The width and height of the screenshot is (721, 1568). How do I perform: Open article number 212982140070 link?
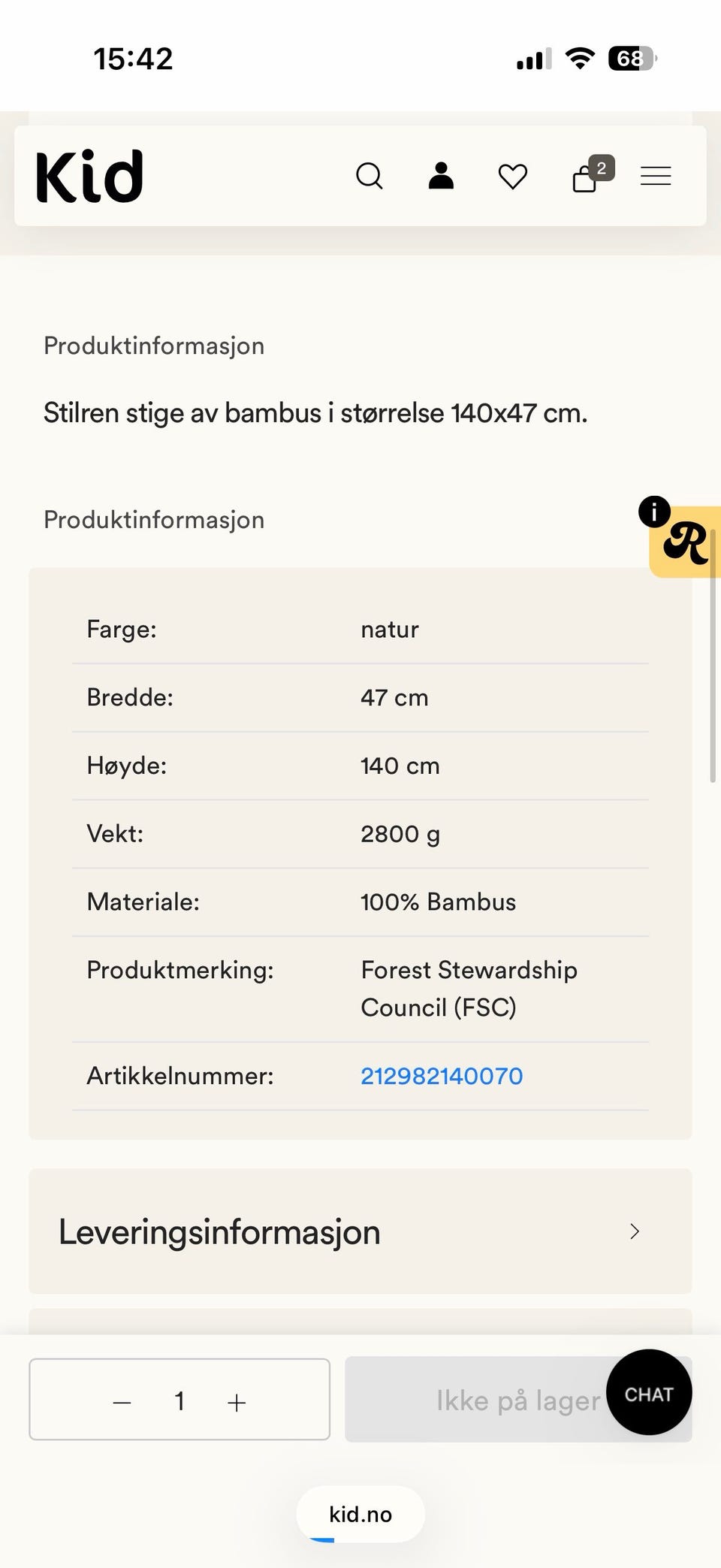pos(442,1076)
